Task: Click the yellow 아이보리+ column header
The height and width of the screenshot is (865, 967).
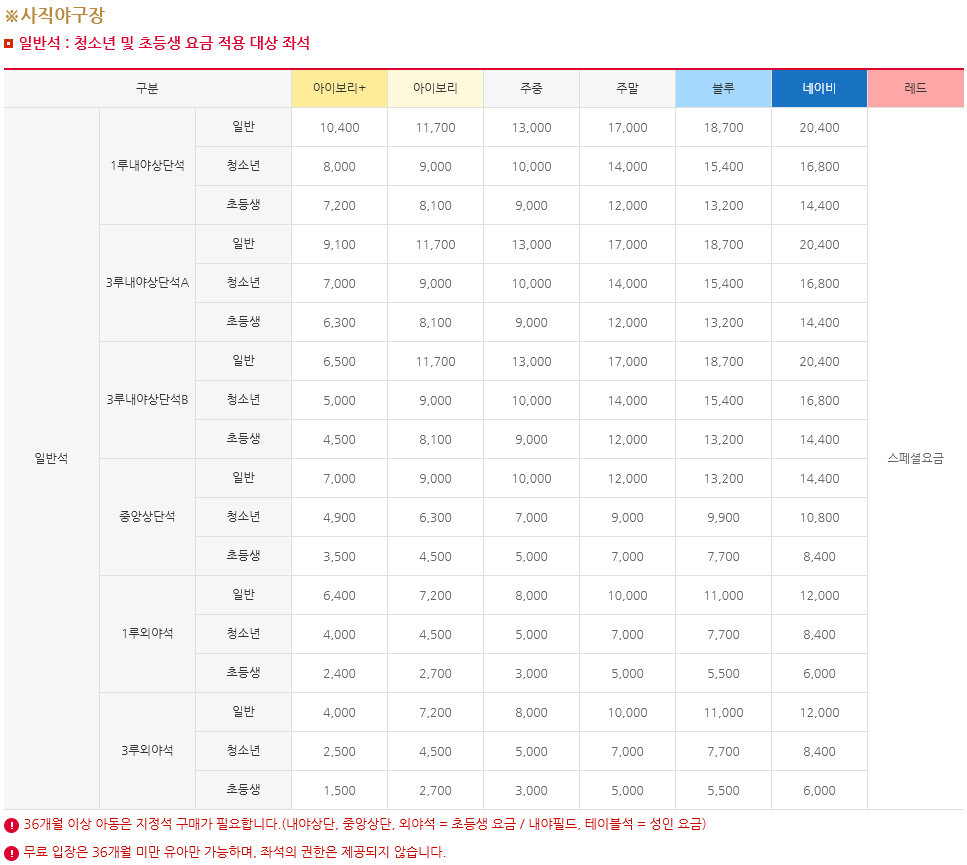Action: (x=339, y=88)
